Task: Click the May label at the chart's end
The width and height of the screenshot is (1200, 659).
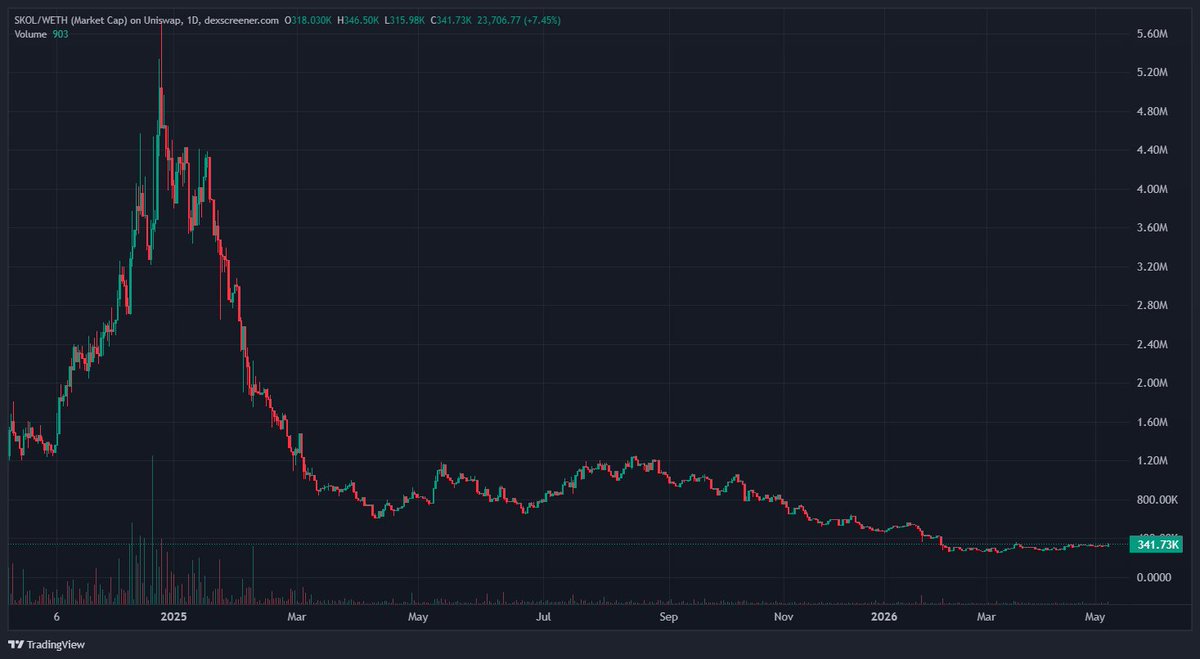Action: [1095, 618]
